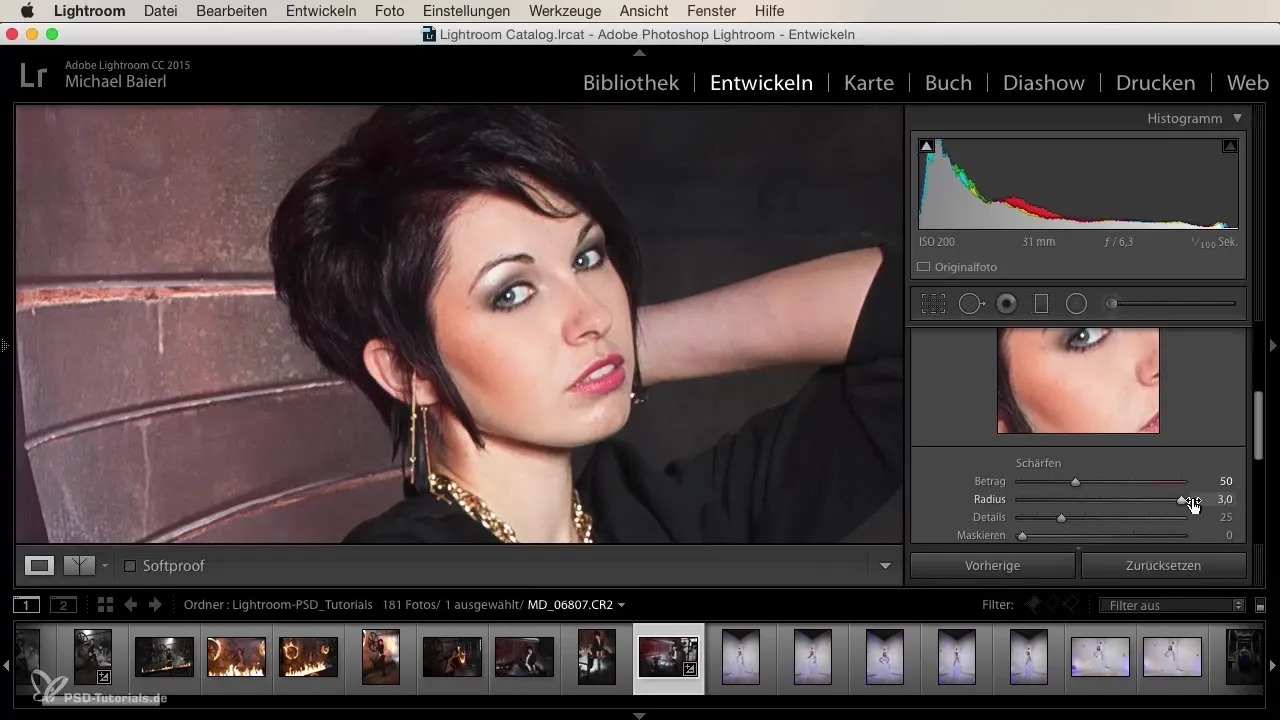This screenshot has height=720, width=1280.
Task: Click the Vorherige button
Action: click(992, 566)
